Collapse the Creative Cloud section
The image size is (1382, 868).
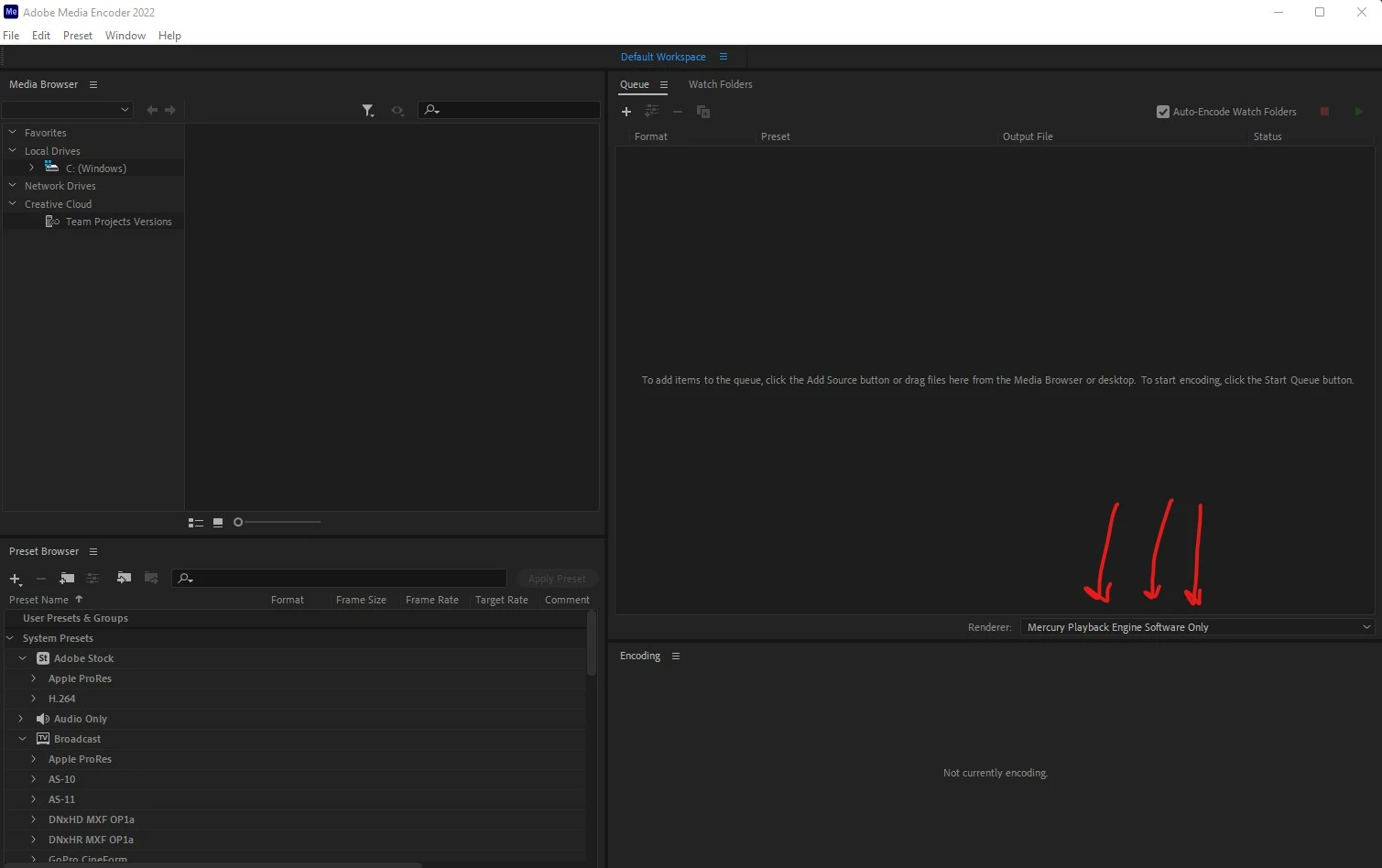click(13, 204)
